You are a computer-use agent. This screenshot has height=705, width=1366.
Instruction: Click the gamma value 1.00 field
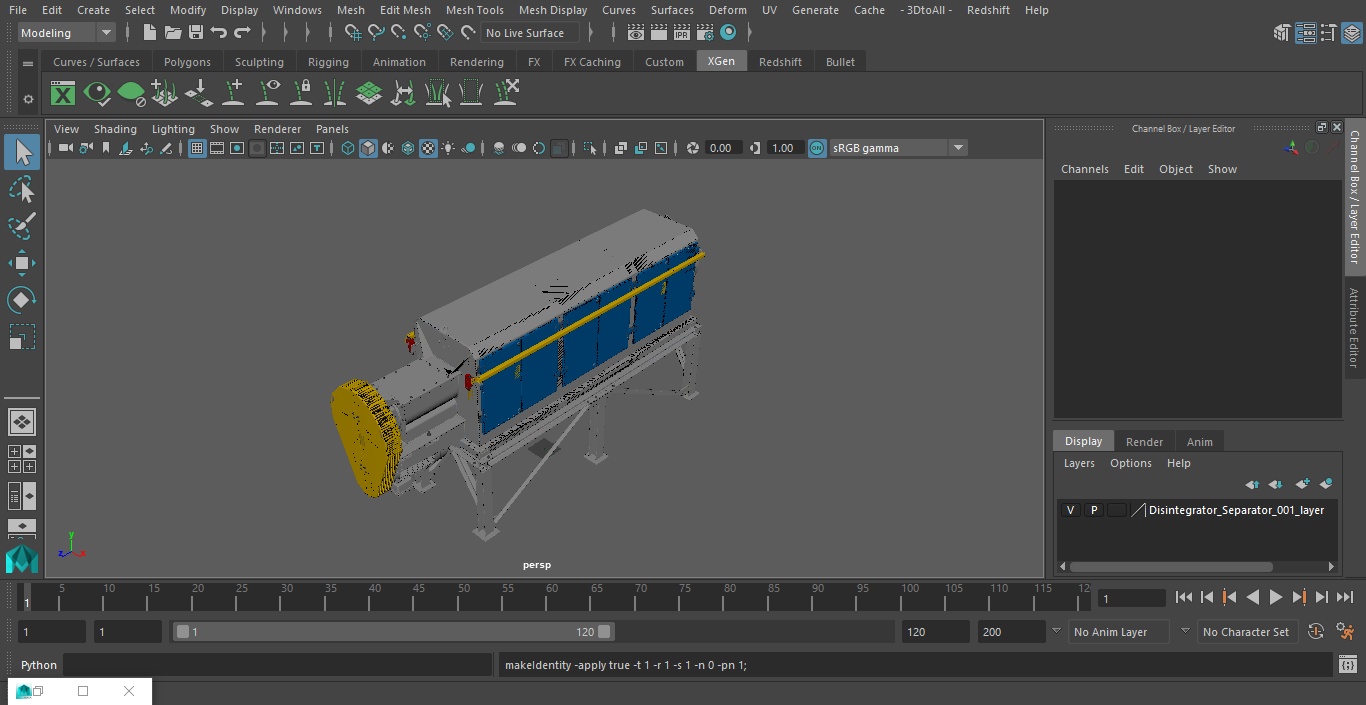[783, 148]
